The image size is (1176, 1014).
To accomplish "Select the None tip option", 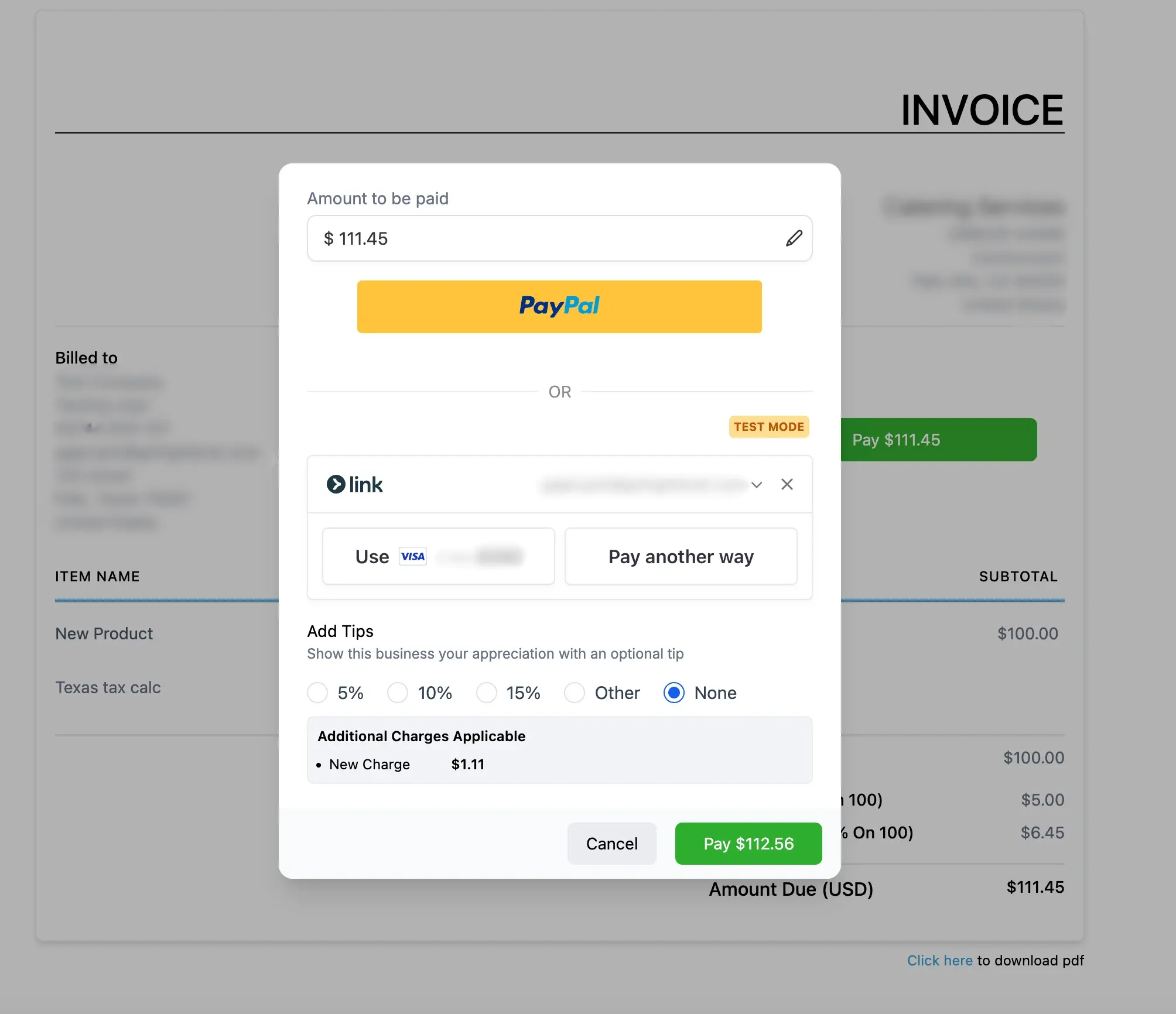I will pyautogui.click(x=674, y=693).
